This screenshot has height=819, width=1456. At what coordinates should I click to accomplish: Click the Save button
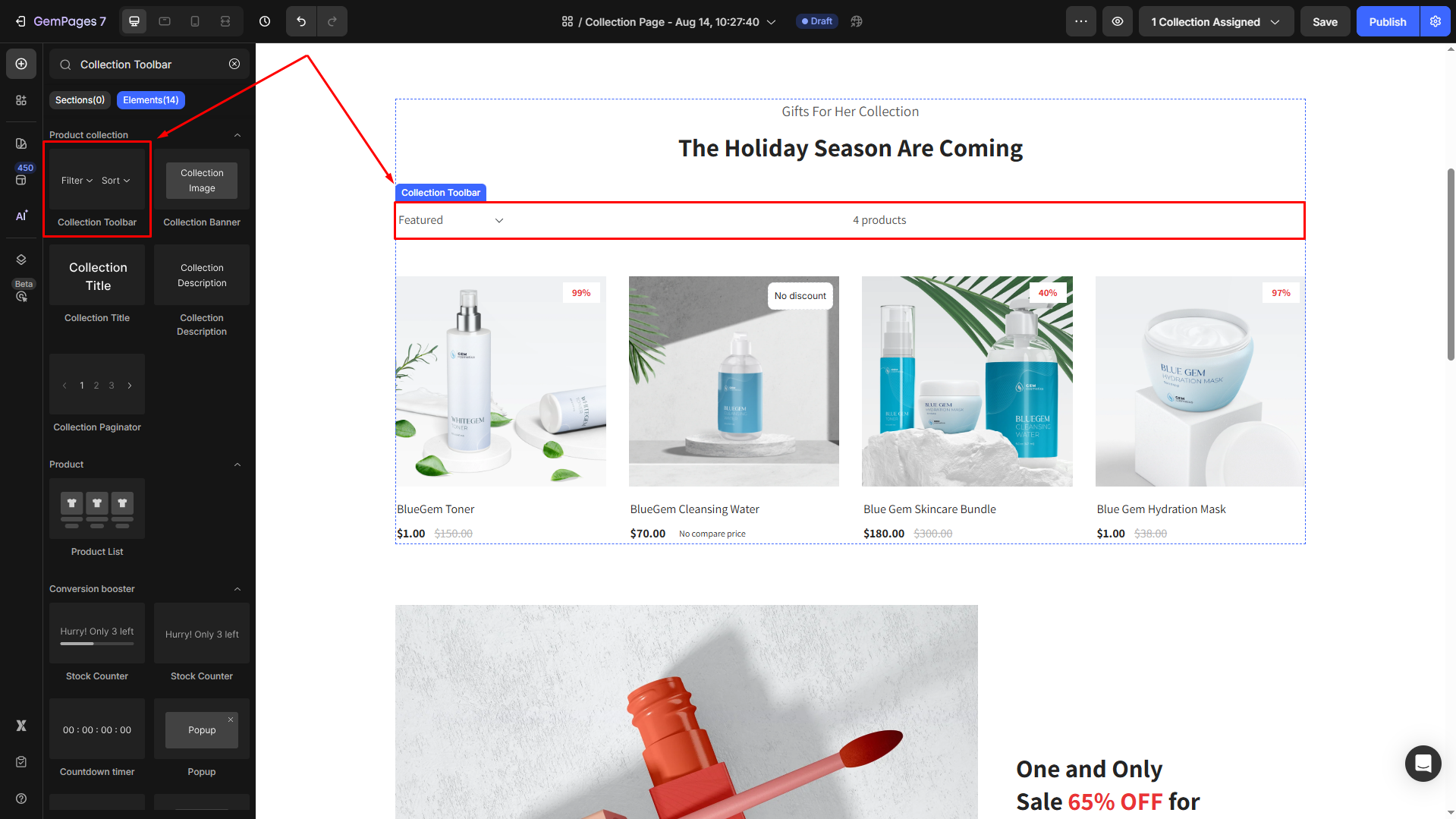(x=1325, y=21)
